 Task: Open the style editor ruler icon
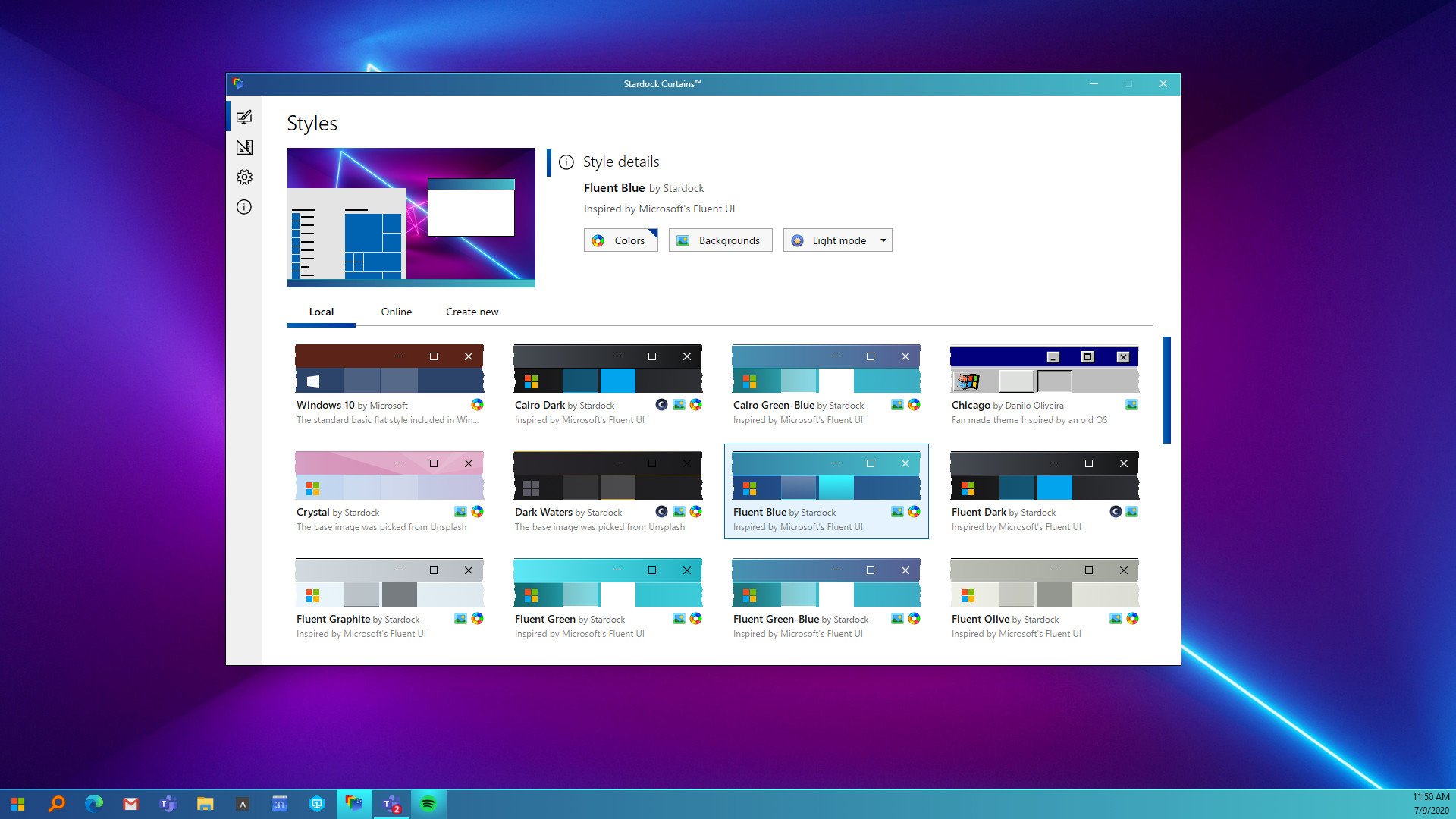(x=244, y=146)
